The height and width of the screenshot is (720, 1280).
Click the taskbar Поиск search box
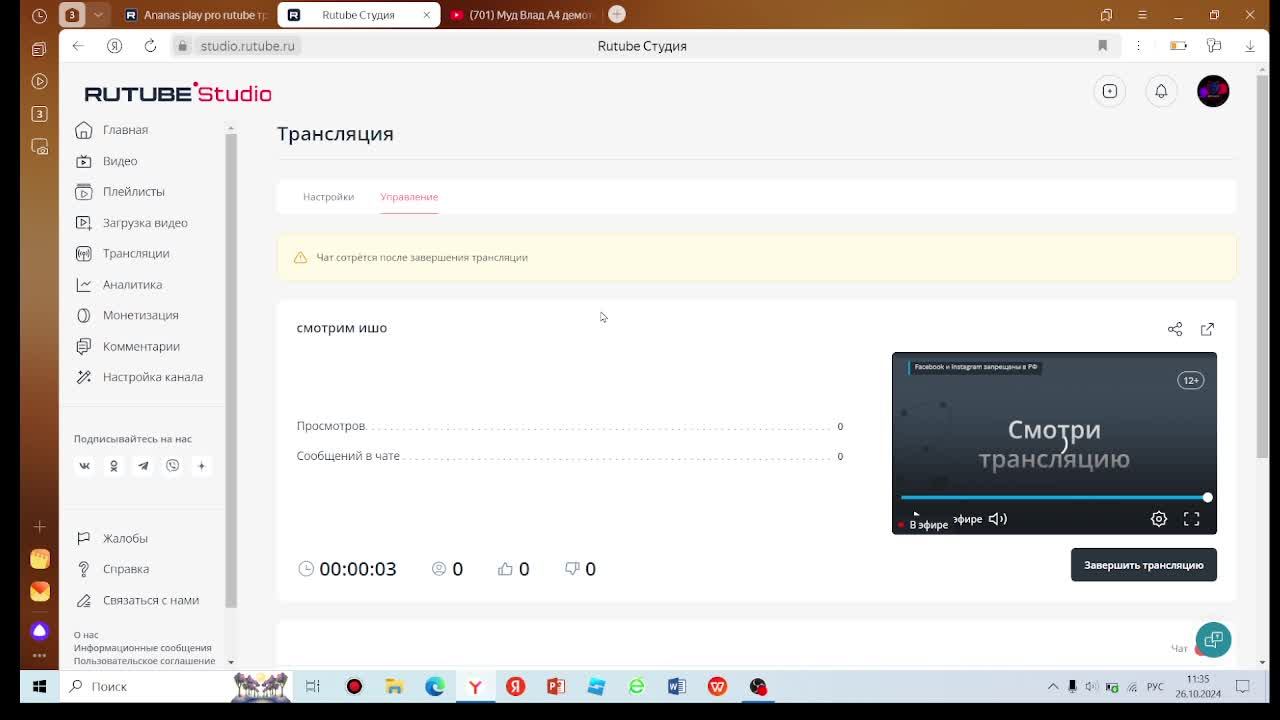[145, 687]
